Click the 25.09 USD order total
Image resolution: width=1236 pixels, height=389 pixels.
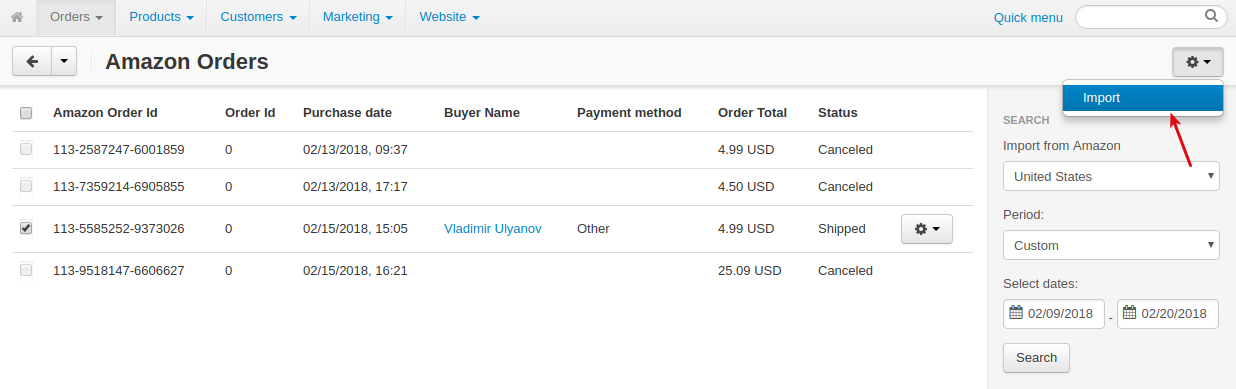[750, 270]
